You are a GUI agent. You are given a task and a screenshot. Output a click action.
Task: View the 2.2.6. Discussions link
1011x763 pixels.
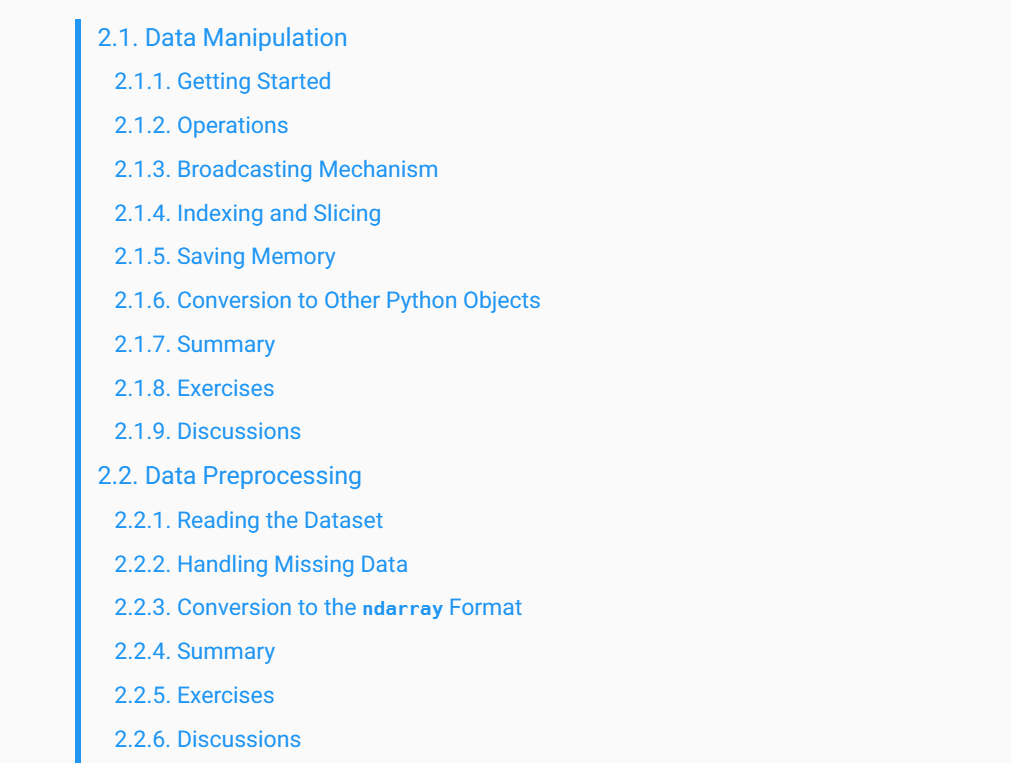pyautogui.click(x=207, y=740)
